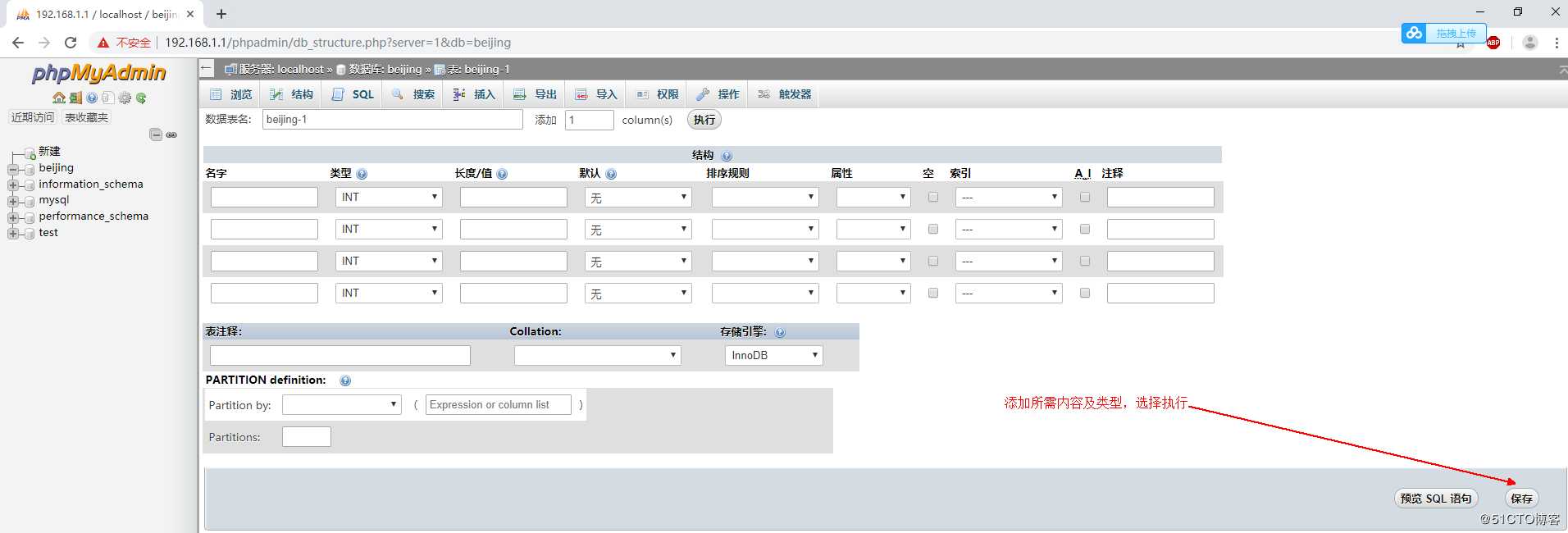Enable A_I checkbox in third row
Viewport: 1568px width, 533px height.
[1085, 261]
